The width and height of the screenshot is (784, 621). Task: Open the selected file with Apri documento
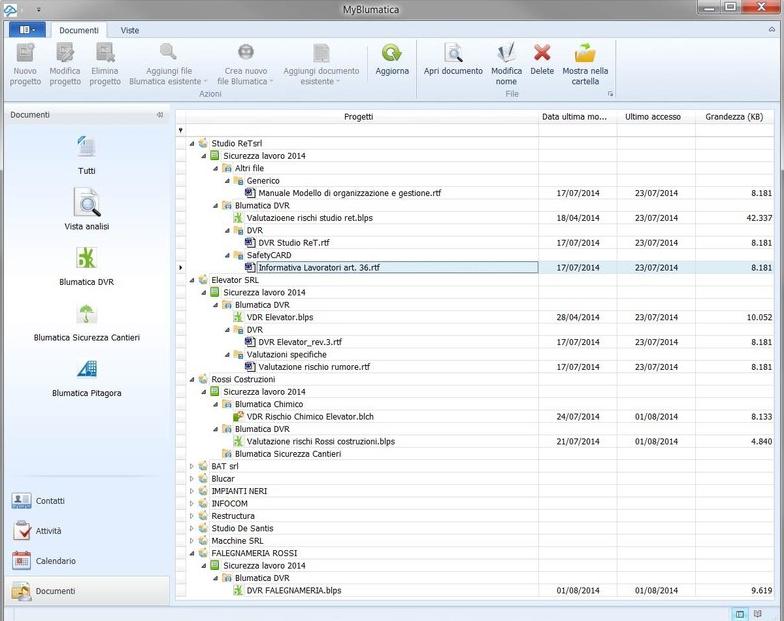point(453,54)
